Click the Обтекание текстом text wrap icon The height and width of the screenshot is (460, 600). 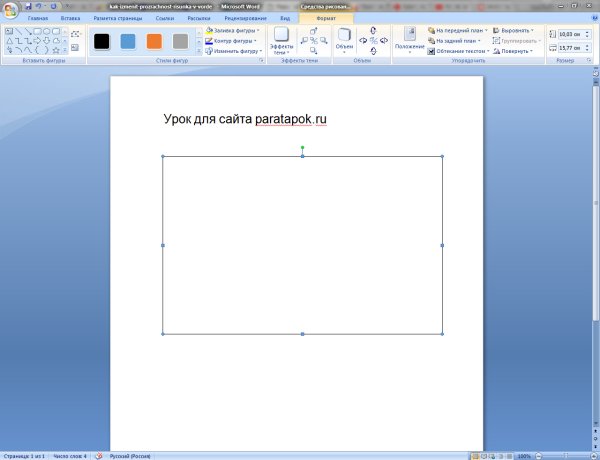click(430, 51)
